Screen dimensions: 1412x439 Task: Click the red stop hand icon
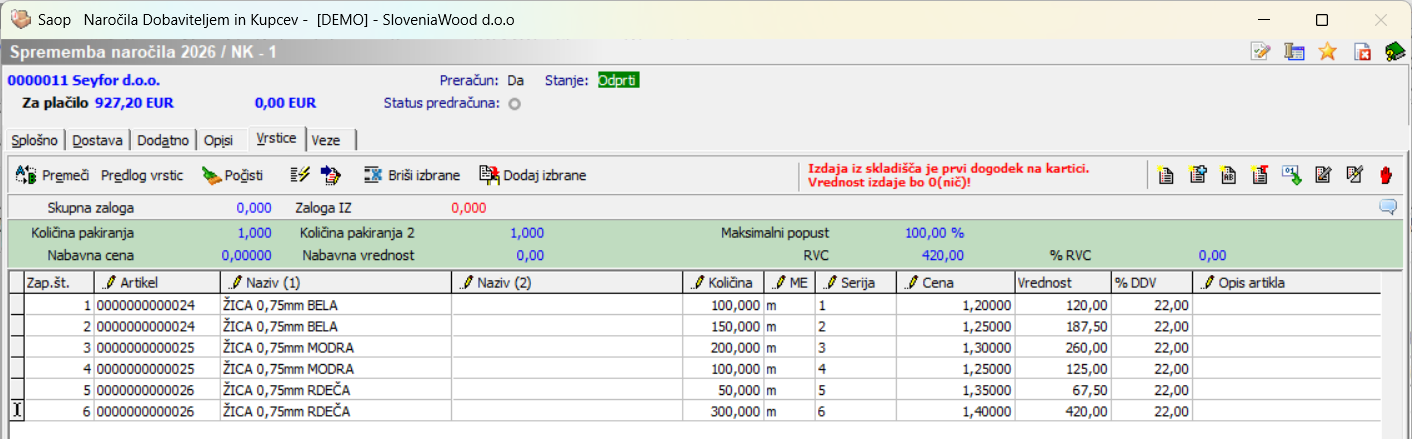(x=1386, y=175)
